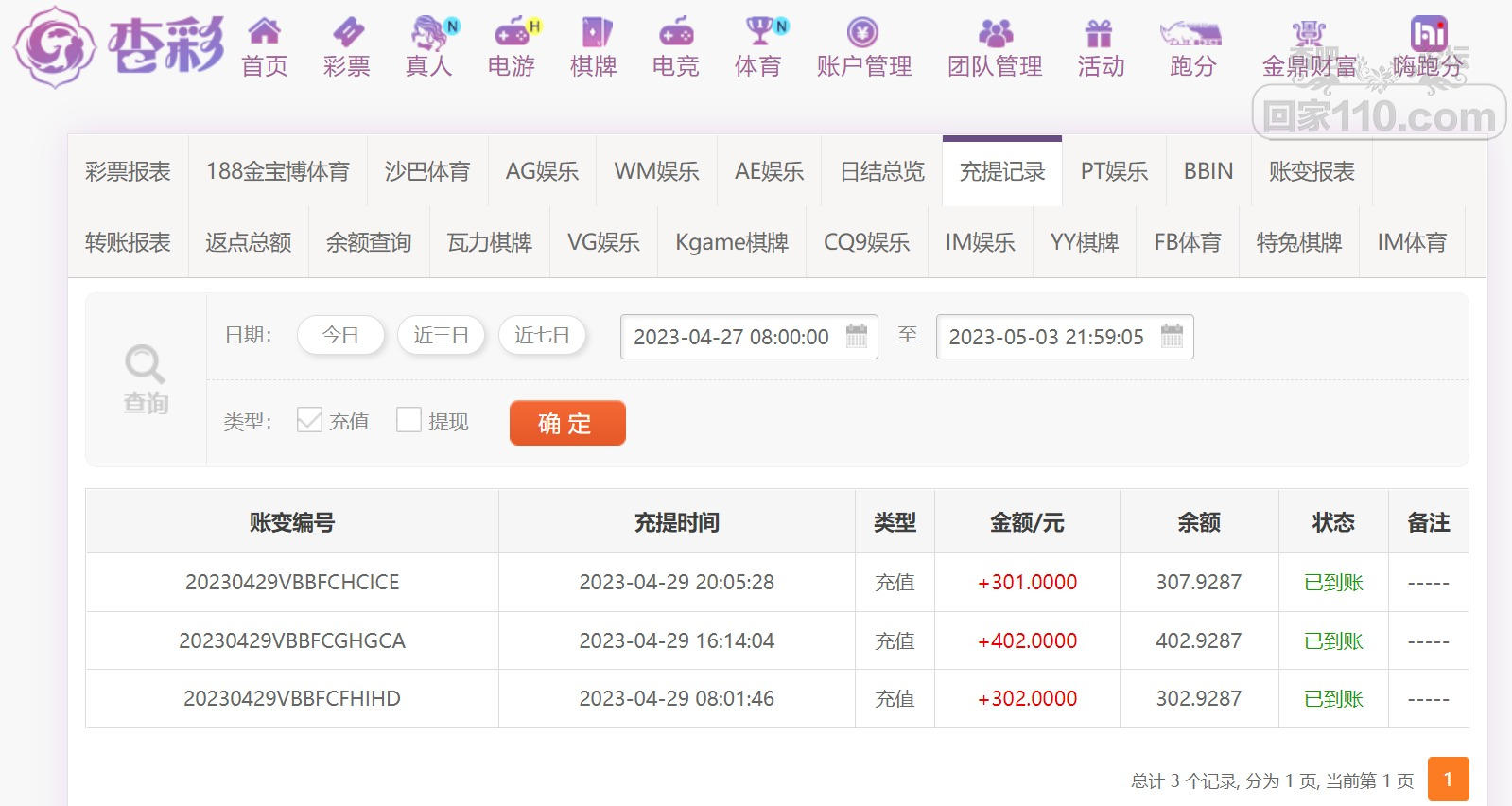This screenshot has width=1512, height=806.
Task: Open the 活动 gift box icon
Action: click(x=1099, y=33)
